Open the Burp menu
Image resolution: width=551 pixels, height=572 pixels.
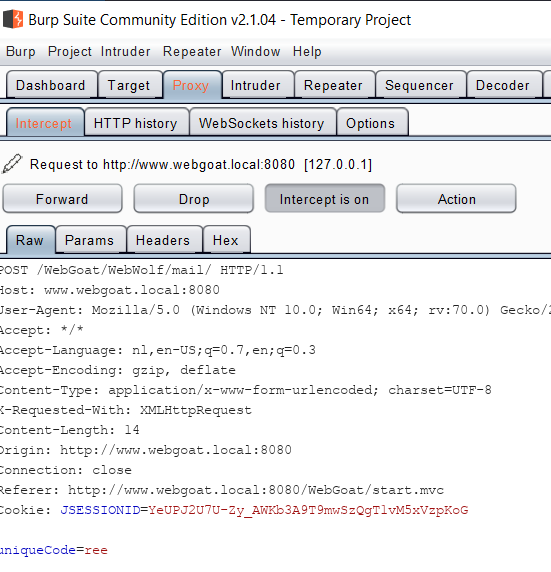point(21,51)
